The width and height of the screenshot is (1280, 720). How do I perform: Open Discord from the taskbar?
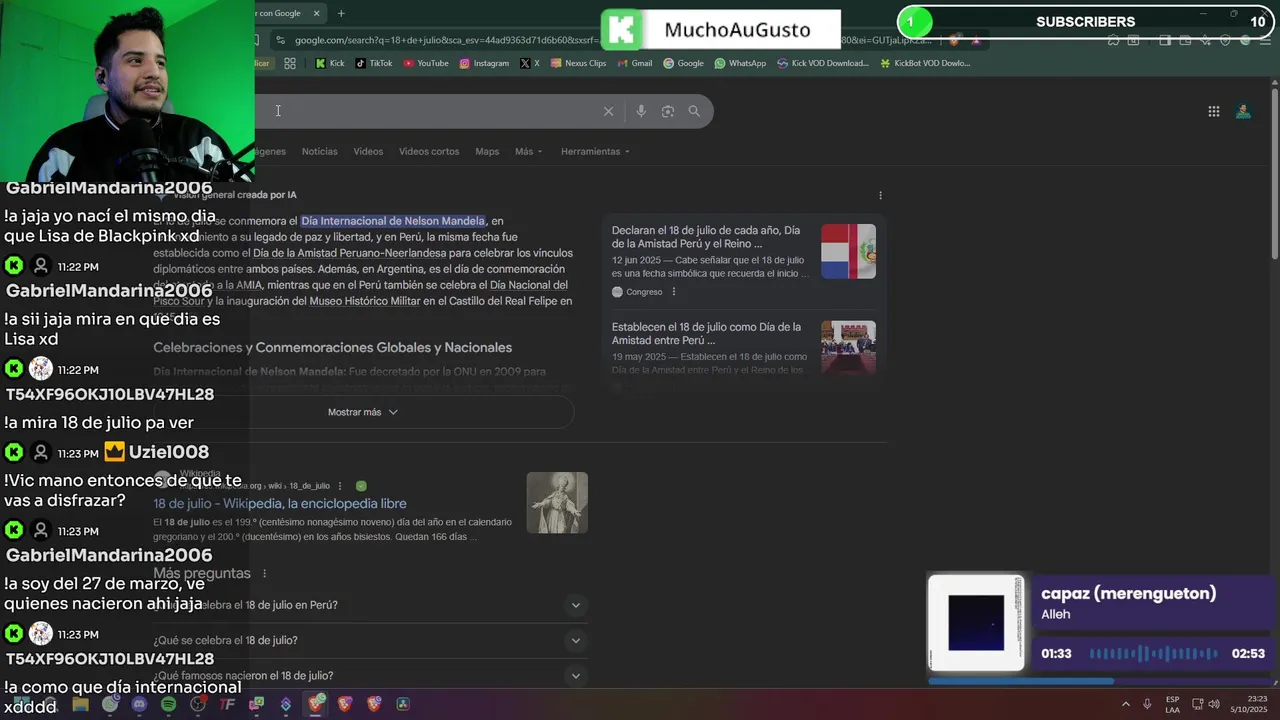click(x=139, y=704)
